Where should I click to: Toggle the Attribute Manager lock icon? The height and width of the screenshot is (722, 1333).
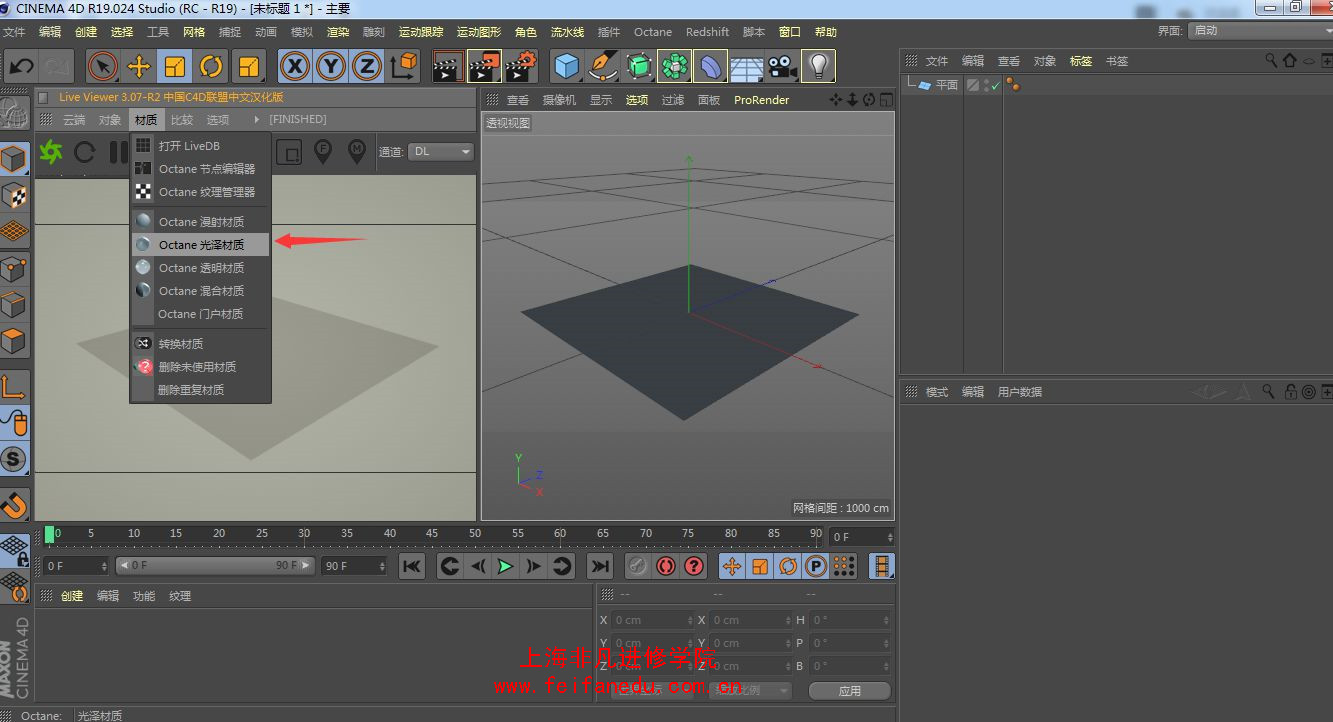(x=1291, y=392)
